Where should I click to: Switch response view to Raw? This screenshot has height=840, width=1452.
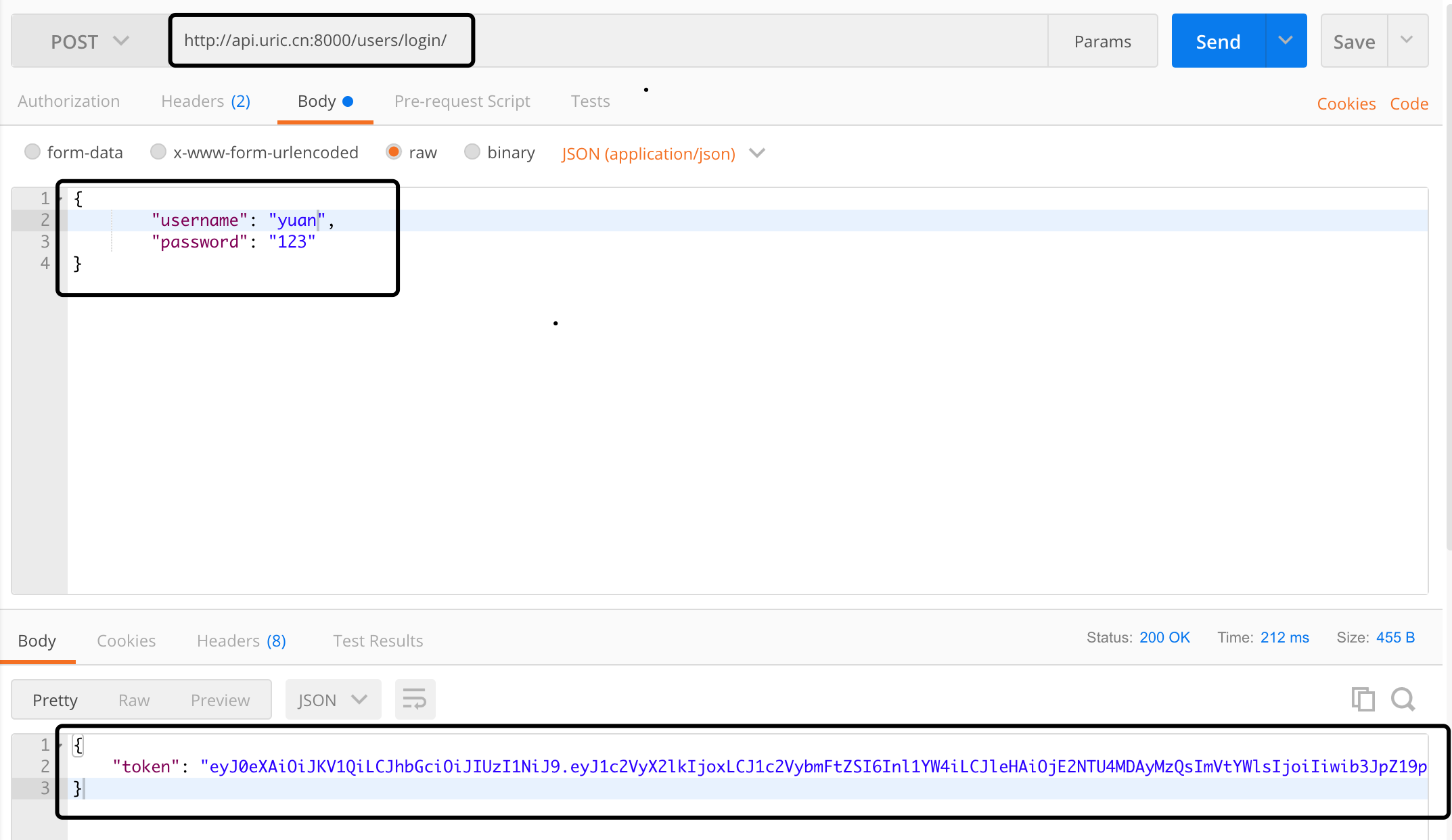(134, 700)
